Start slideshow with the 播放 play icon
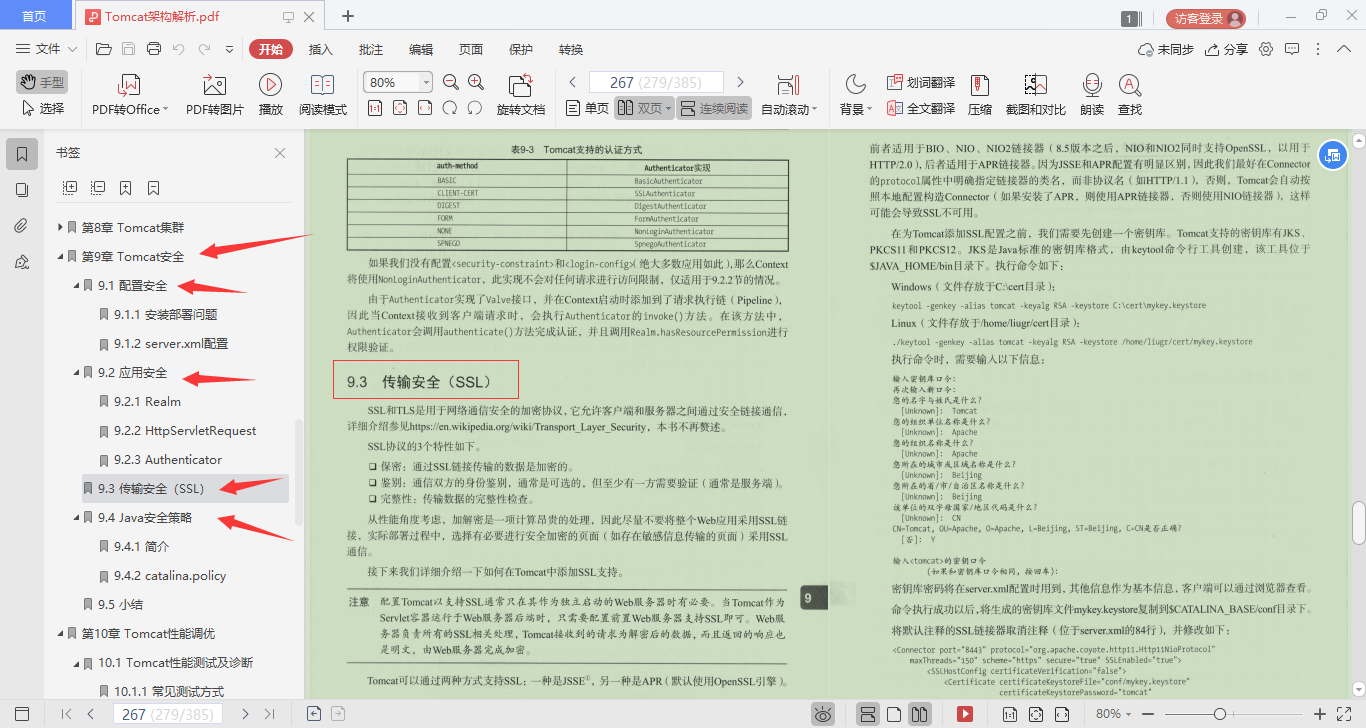 point(270,93)
